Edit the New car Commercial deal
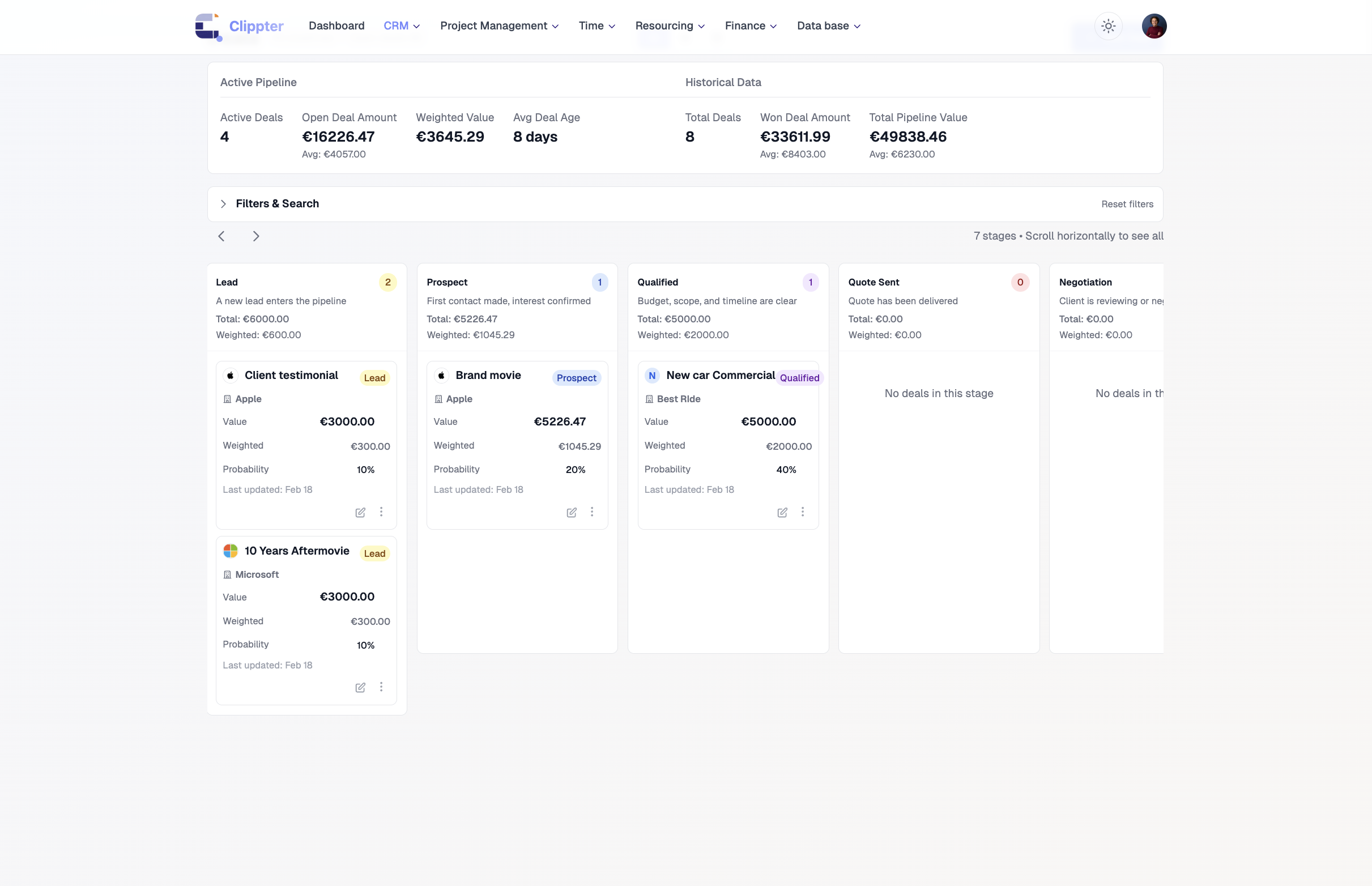 point(782,512)
